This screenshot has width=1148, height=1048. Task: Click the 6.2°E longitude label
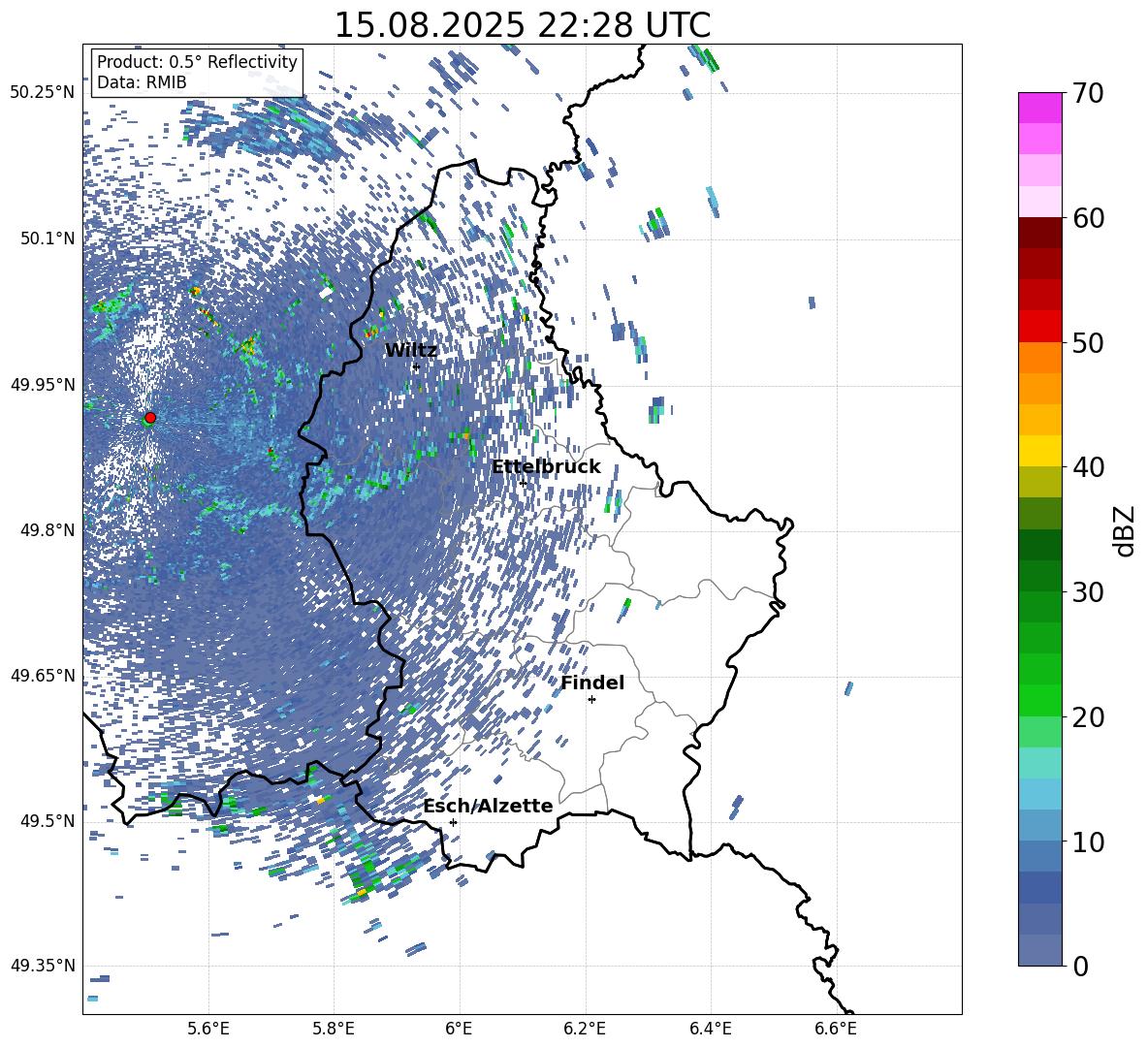click(585, 1029)
